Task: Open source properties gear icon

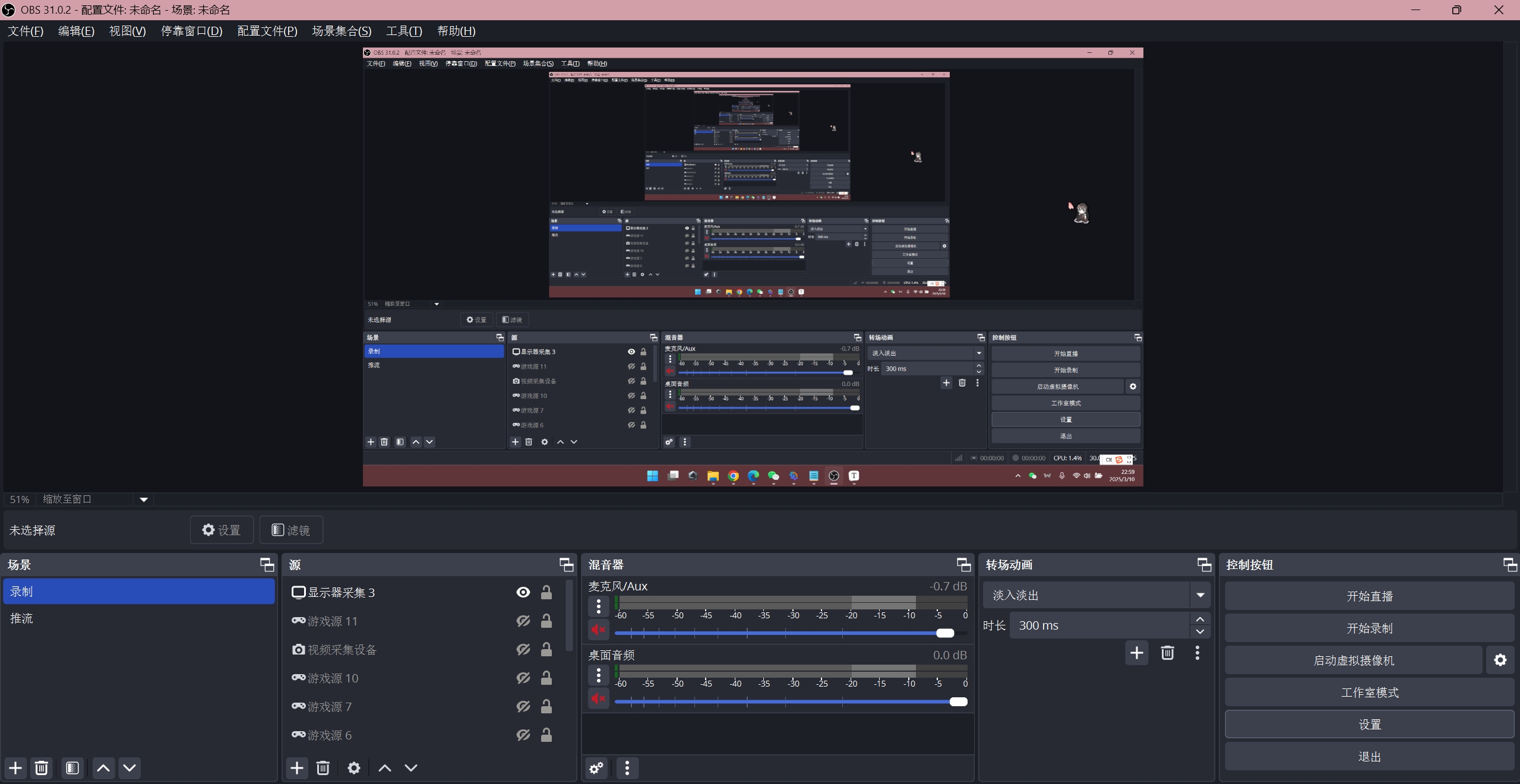Action: pyautogui.click(x=353, y=768)
